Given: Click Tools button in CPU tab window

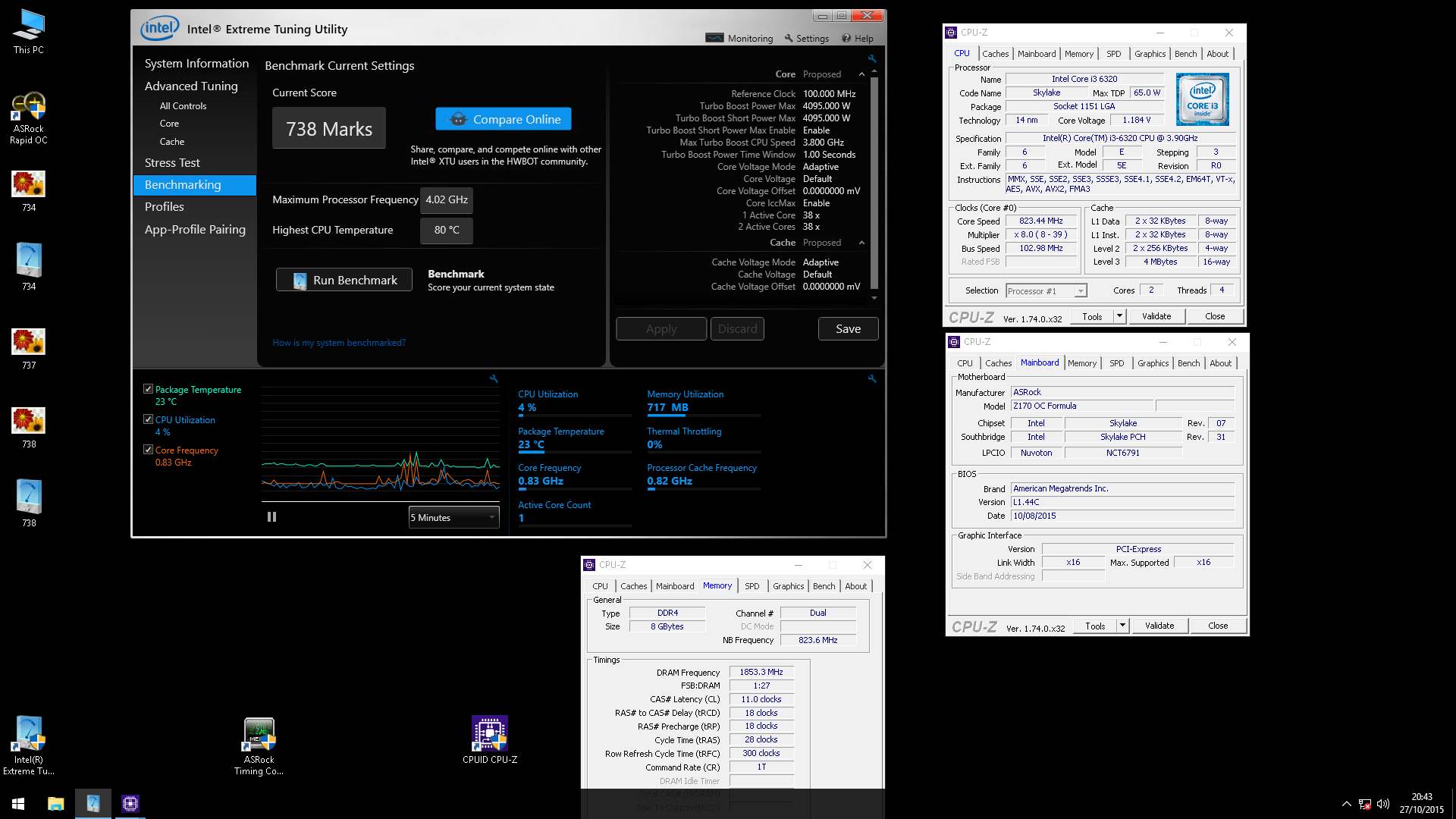Looking at the screenshot, I should (1092, 316).
